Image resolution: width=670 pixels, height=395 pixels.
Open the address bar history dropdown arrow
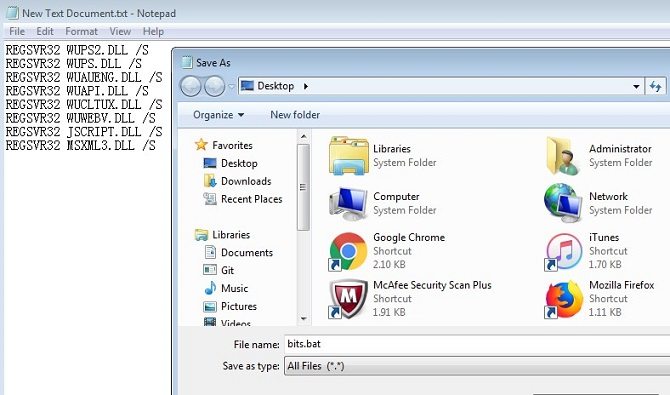(636, 86)
